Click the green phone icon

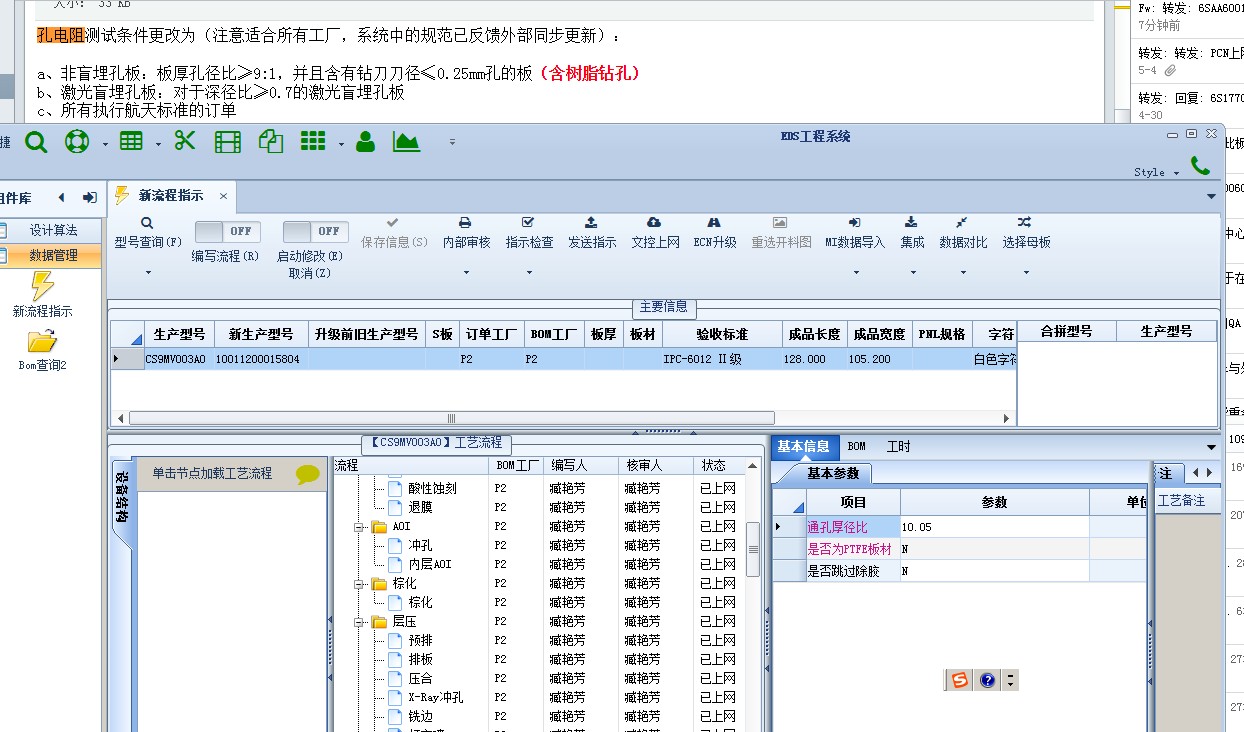click(x=1200, y=165)
